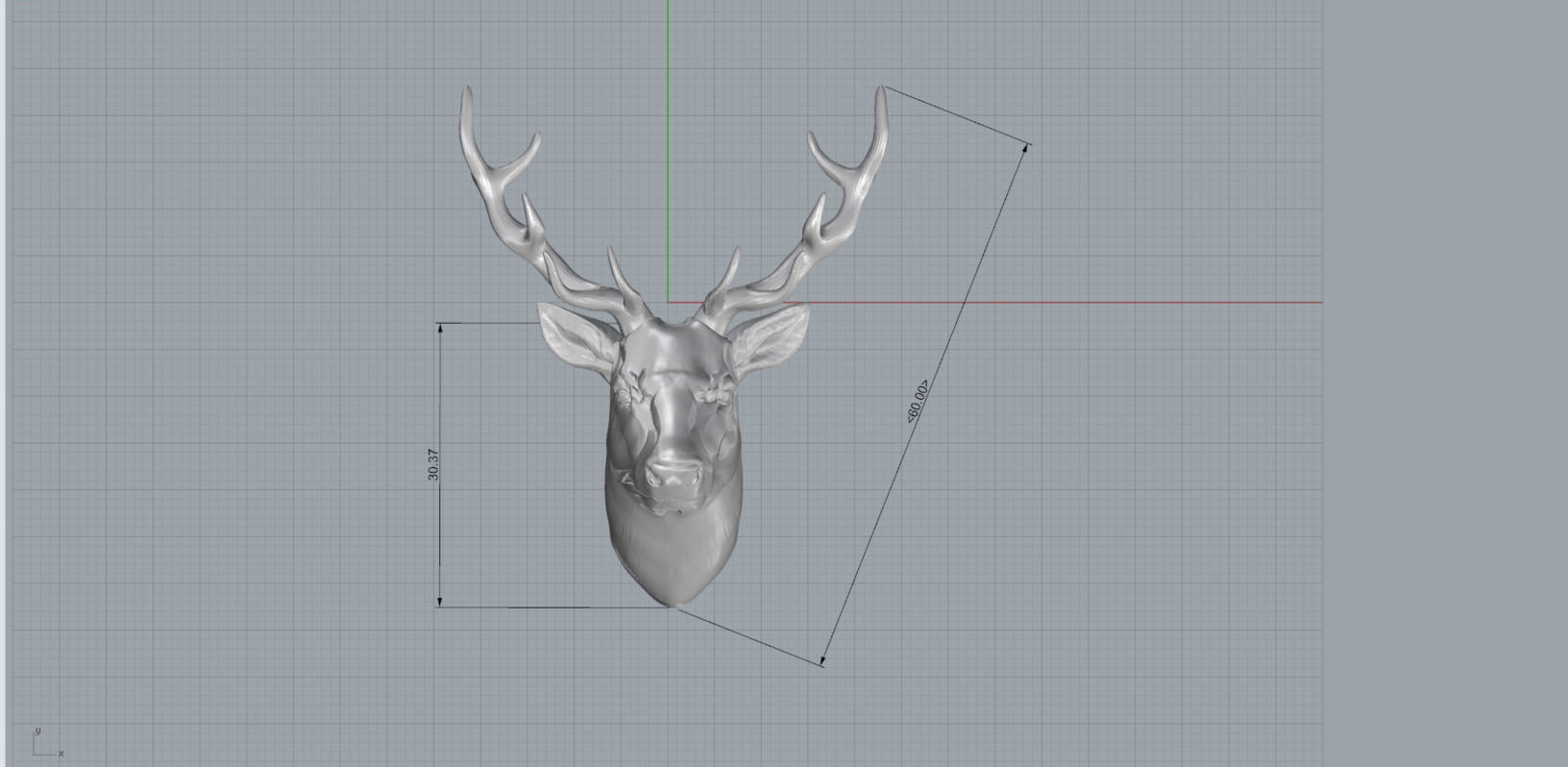1568x767 pixels.
Task: Click the red X axis line
Action: pyautogui.click(x=995, y=302)
